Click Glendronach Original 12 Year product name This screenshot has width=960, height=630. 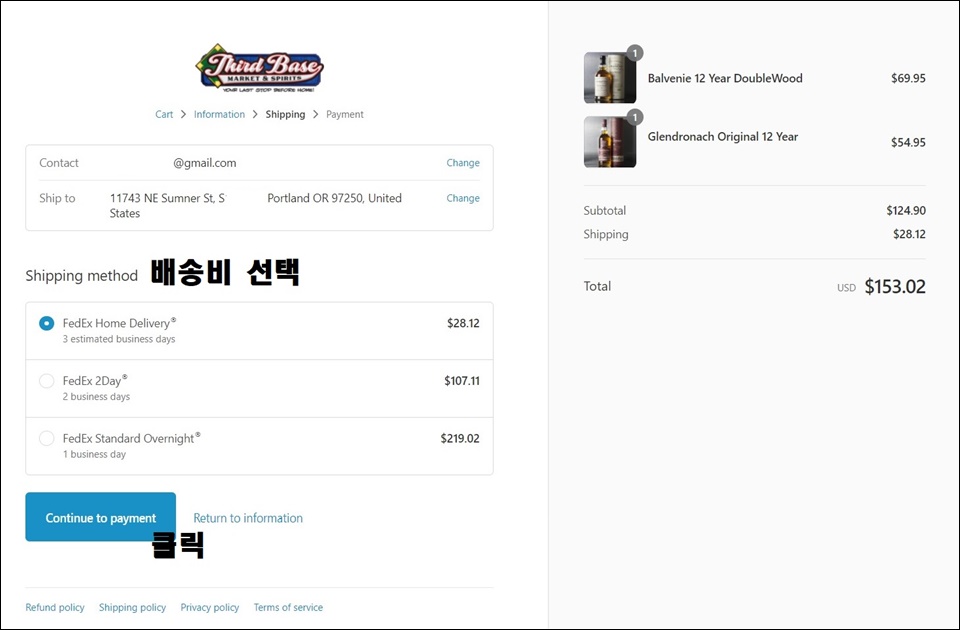point(723,137)
